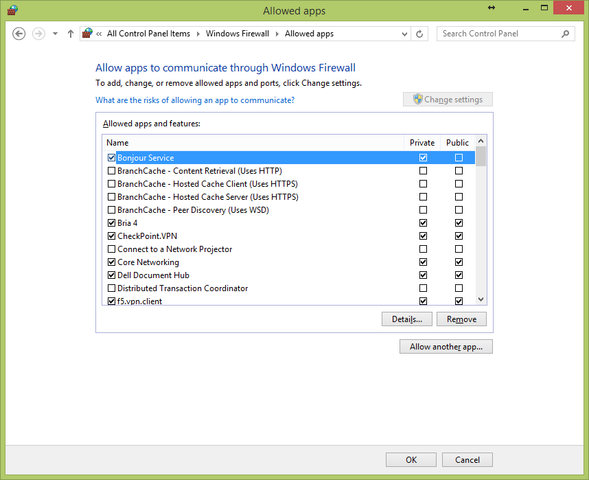Screen dimensions: 589x480
Task: Click Allow another app button
Action: point(446,347)
